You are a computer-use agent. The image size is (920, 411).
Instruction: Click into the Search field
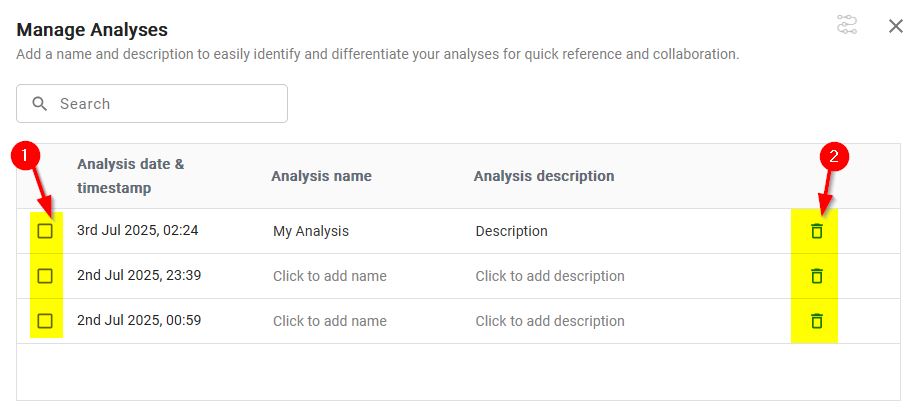[x=152, y=104]
